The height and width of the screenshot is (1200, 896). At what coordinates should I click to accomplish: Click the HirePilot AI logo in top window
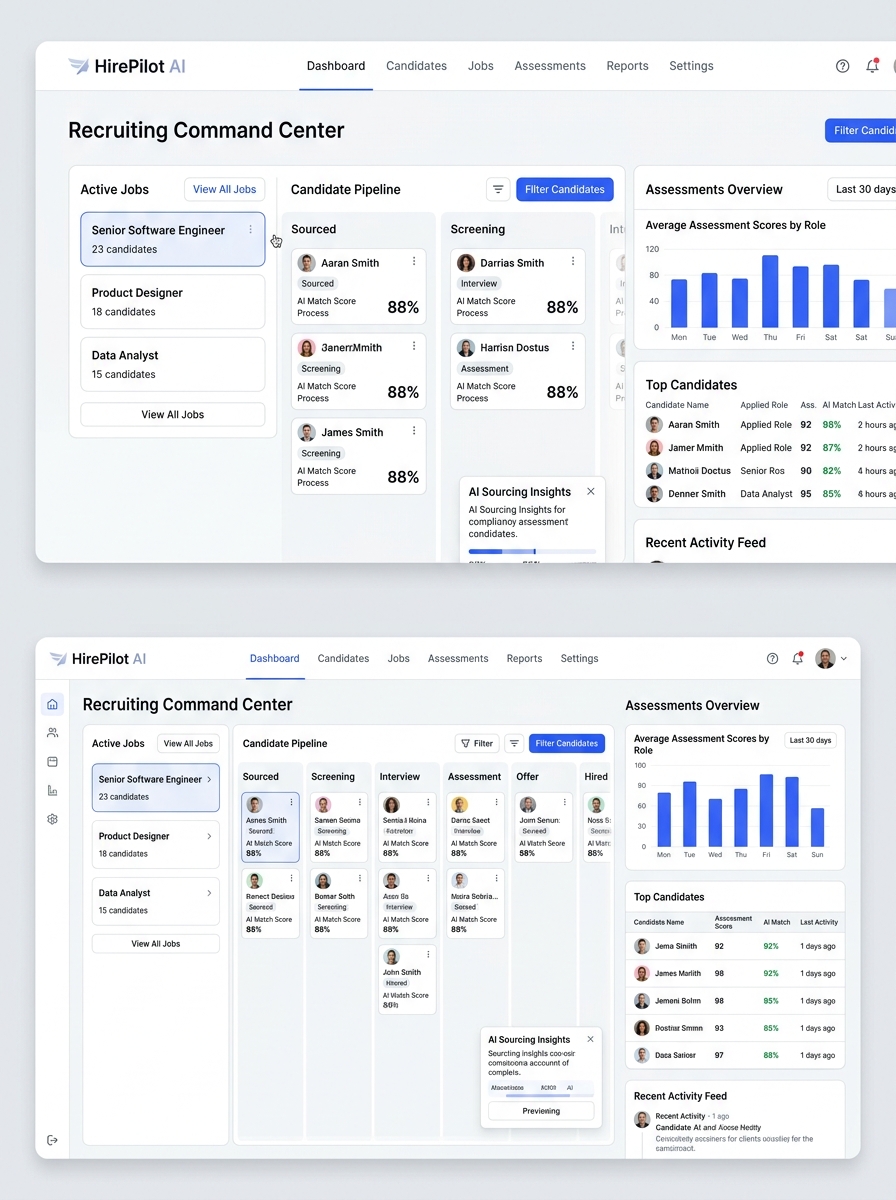click(x=127, y=66)
